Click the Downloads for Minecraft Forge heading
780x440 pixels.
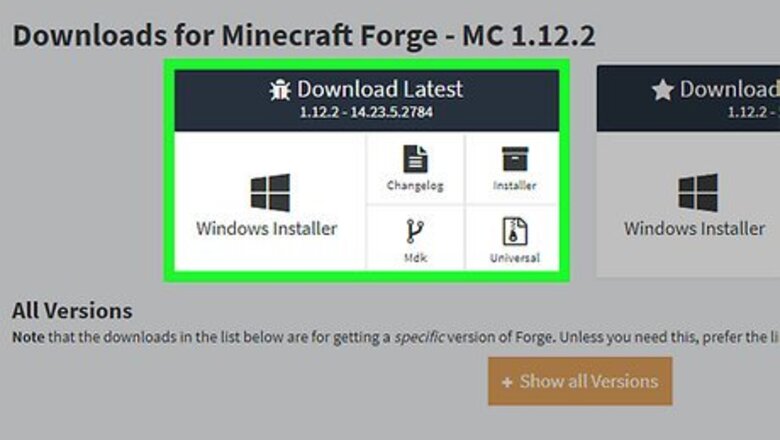tap(303, 36)
